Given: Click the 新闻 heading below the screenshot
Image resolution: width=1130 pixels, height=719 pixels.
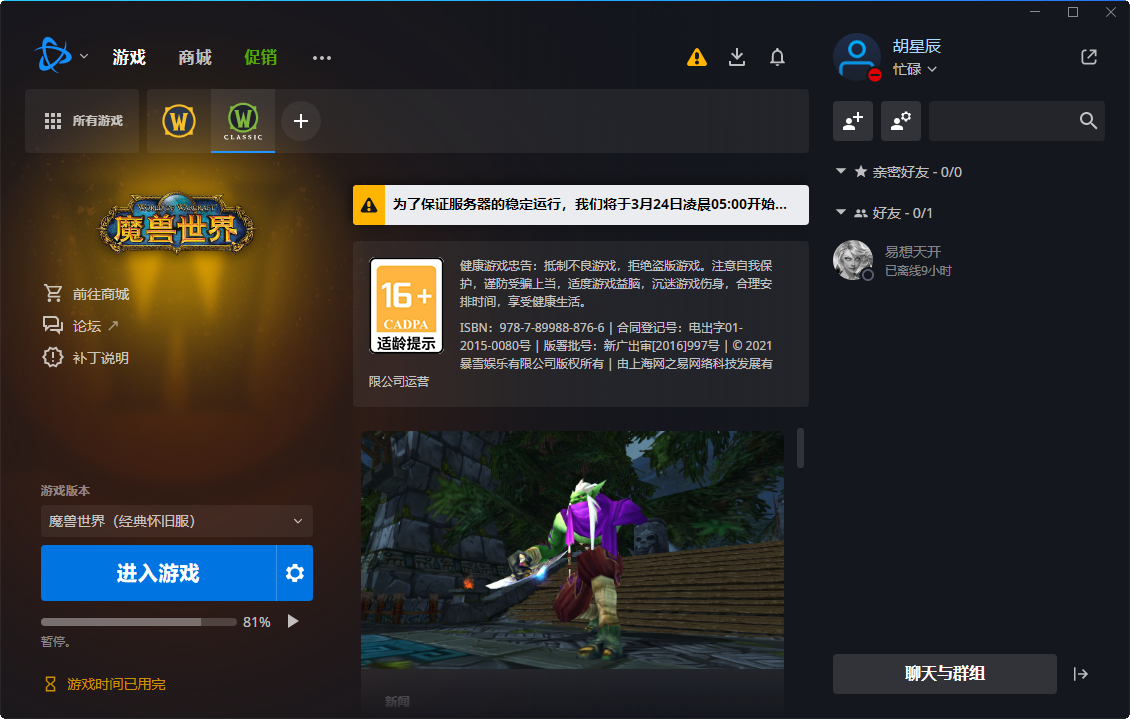Looking at the screenshot, I should coord(397,701).
